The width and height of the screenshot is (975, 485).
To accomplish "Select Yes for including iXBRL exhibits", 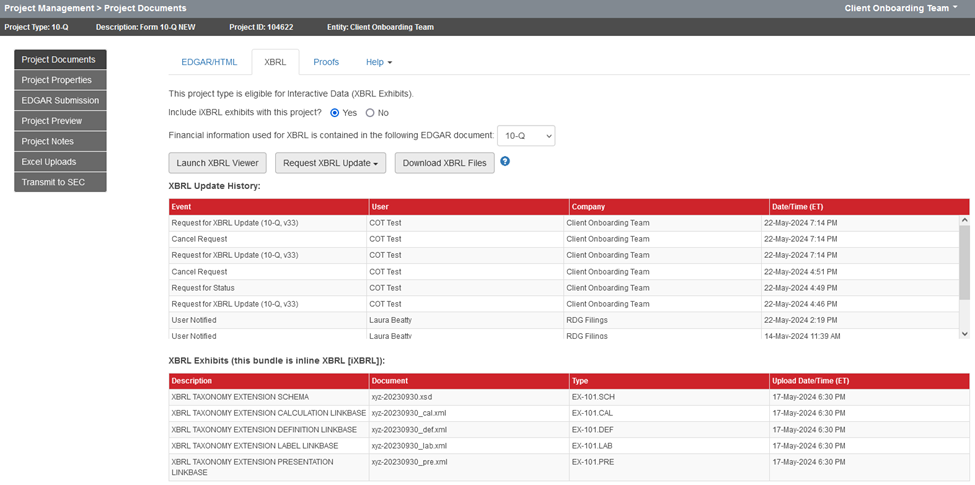I will pos(335,113).
